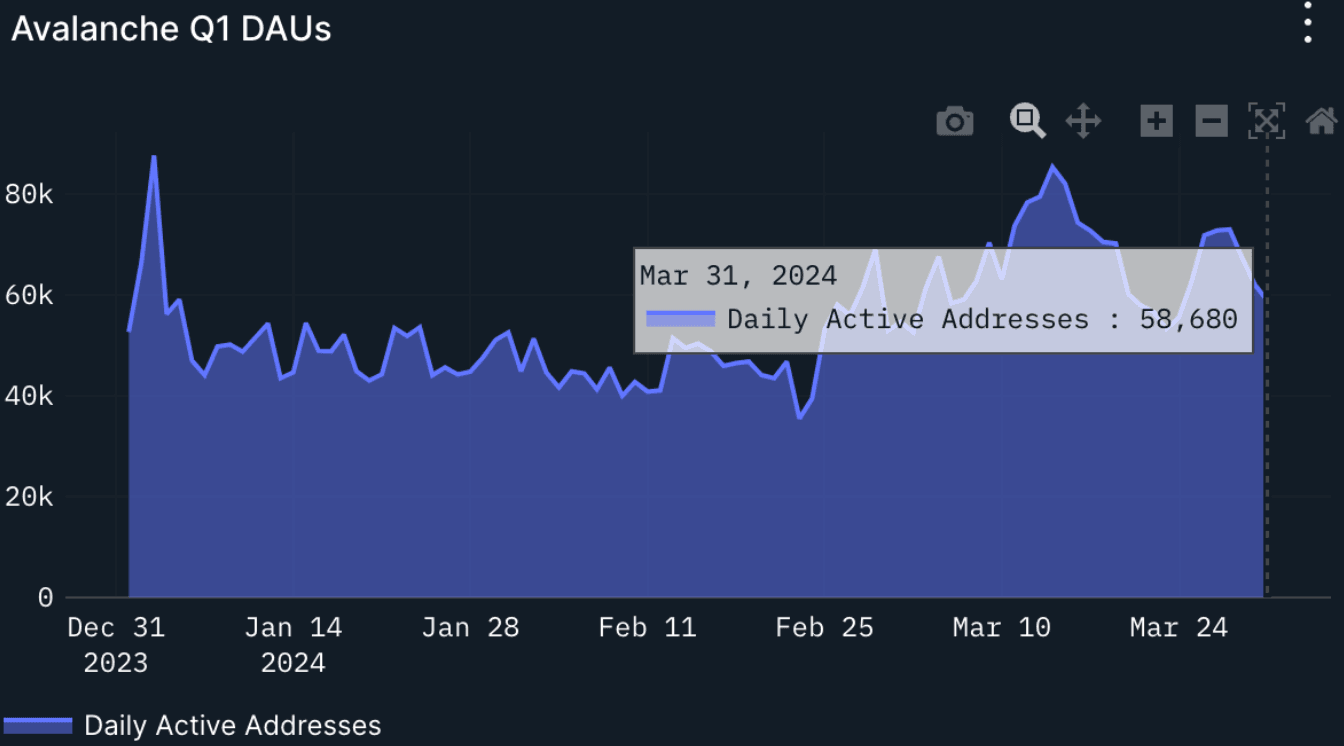Open the three-dot options menu
Image resolution: width=1344 pixels, height=746 pixels.
1307,23
